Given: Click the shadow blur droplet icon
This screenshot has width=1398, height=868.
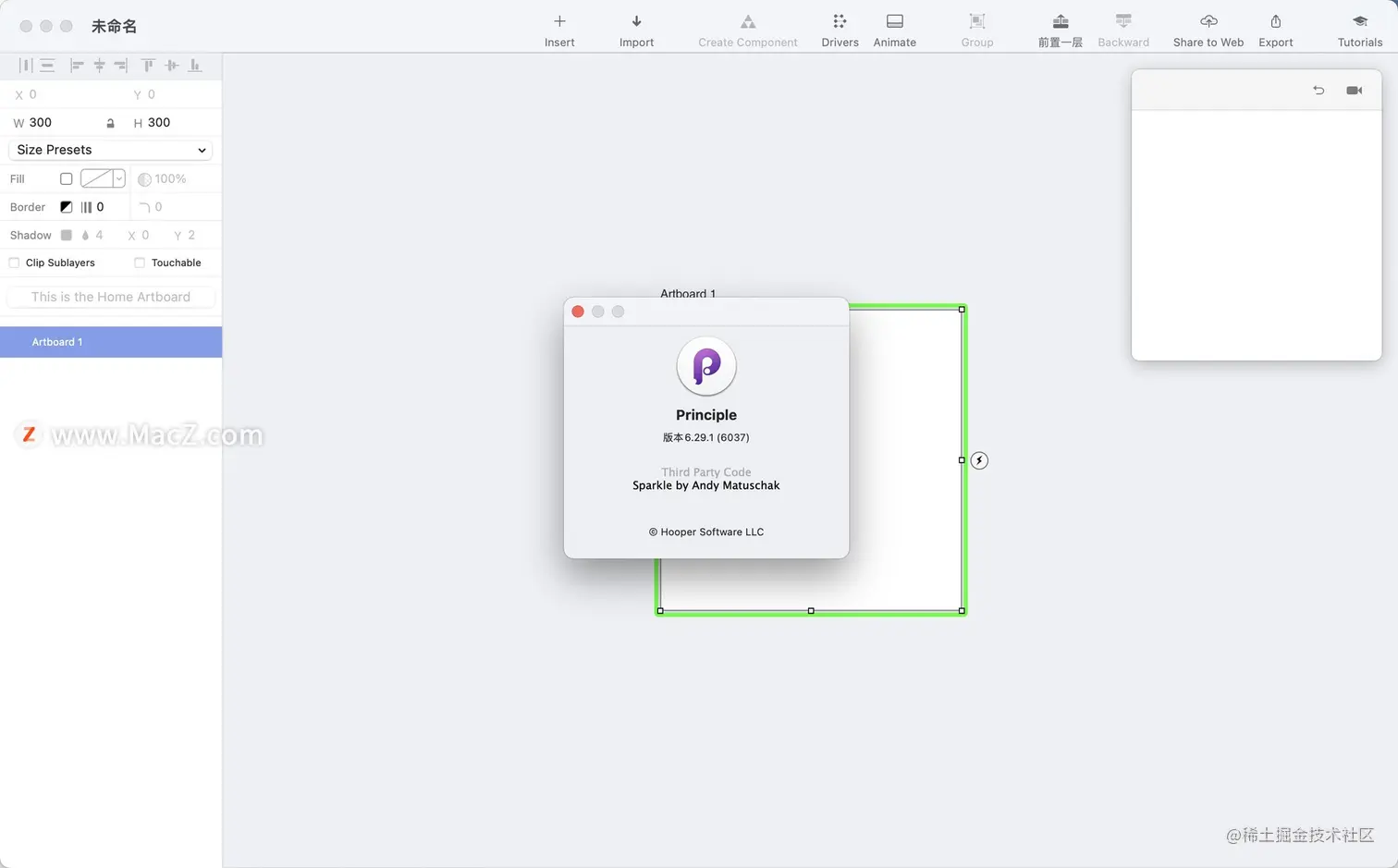Looking at the screenshot, I should pyautogui.click(x=85, y=236).
